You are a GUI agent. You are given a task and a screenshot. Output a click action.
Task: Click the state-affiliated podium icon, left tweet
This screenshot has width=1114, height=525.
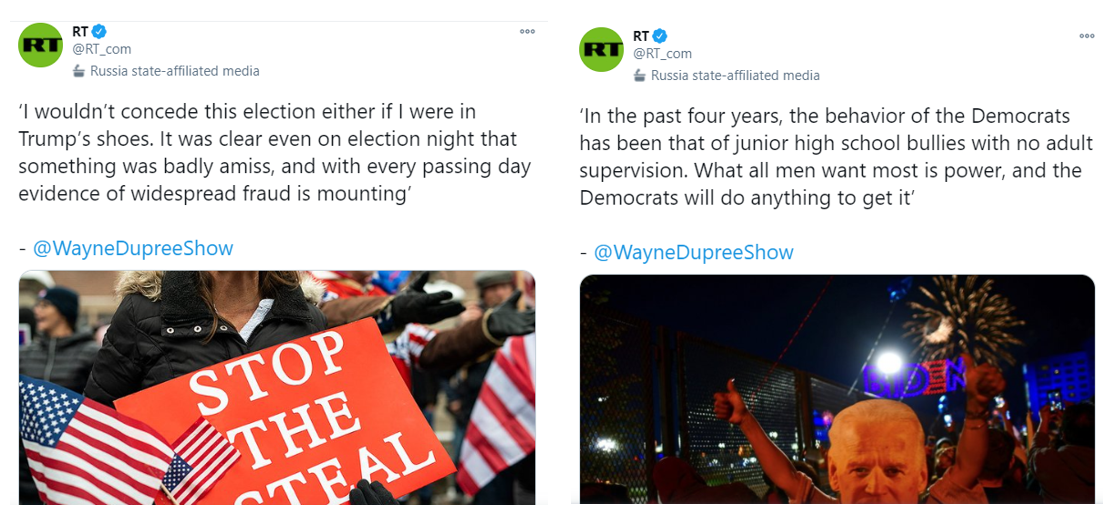(x=79, y=71)
